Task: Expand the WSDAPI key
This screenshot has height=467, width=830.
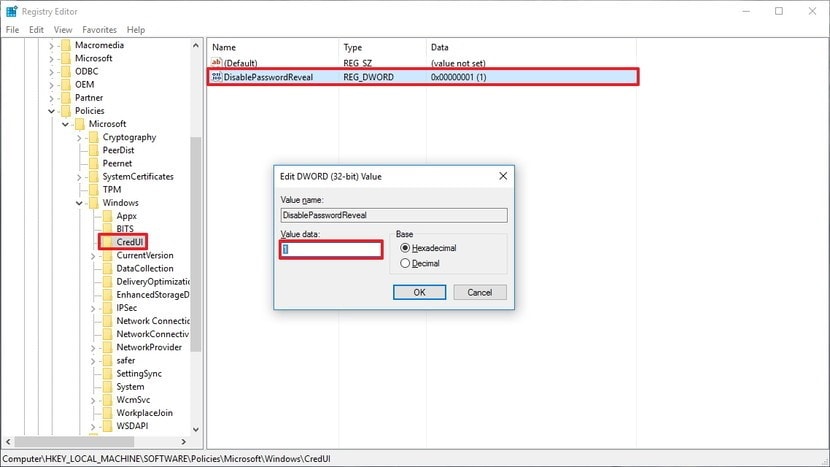Action: tap(93, 426)
